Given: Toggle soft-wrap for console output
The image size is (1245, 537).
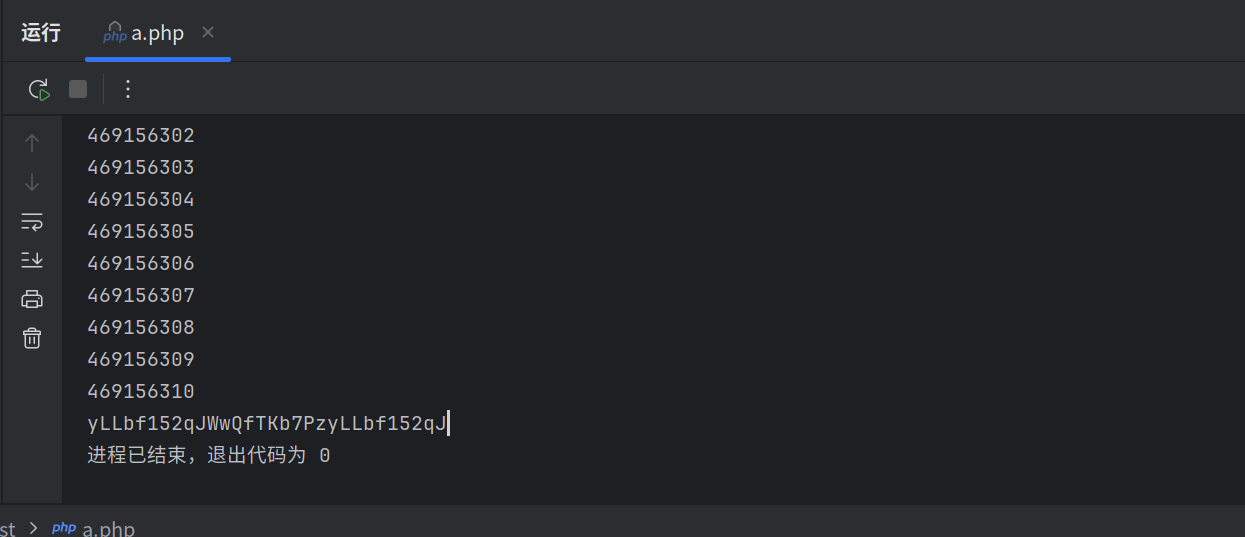Looking at the screenshot, I should tap(32, 221).
